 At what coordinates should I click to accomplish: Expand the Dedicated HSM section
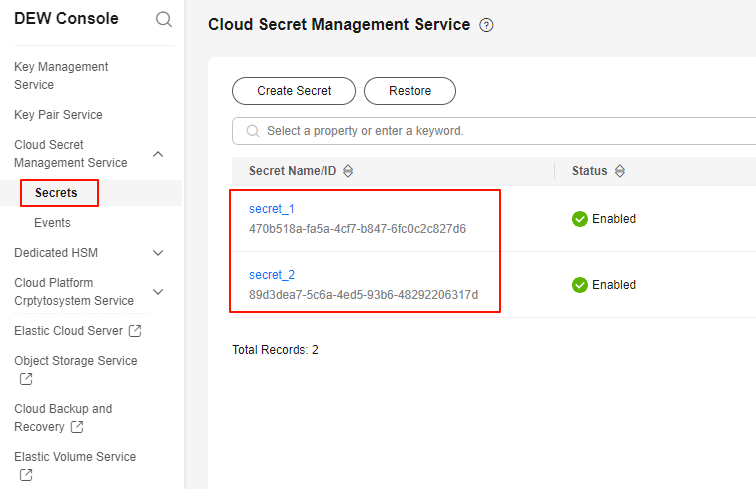158,253
